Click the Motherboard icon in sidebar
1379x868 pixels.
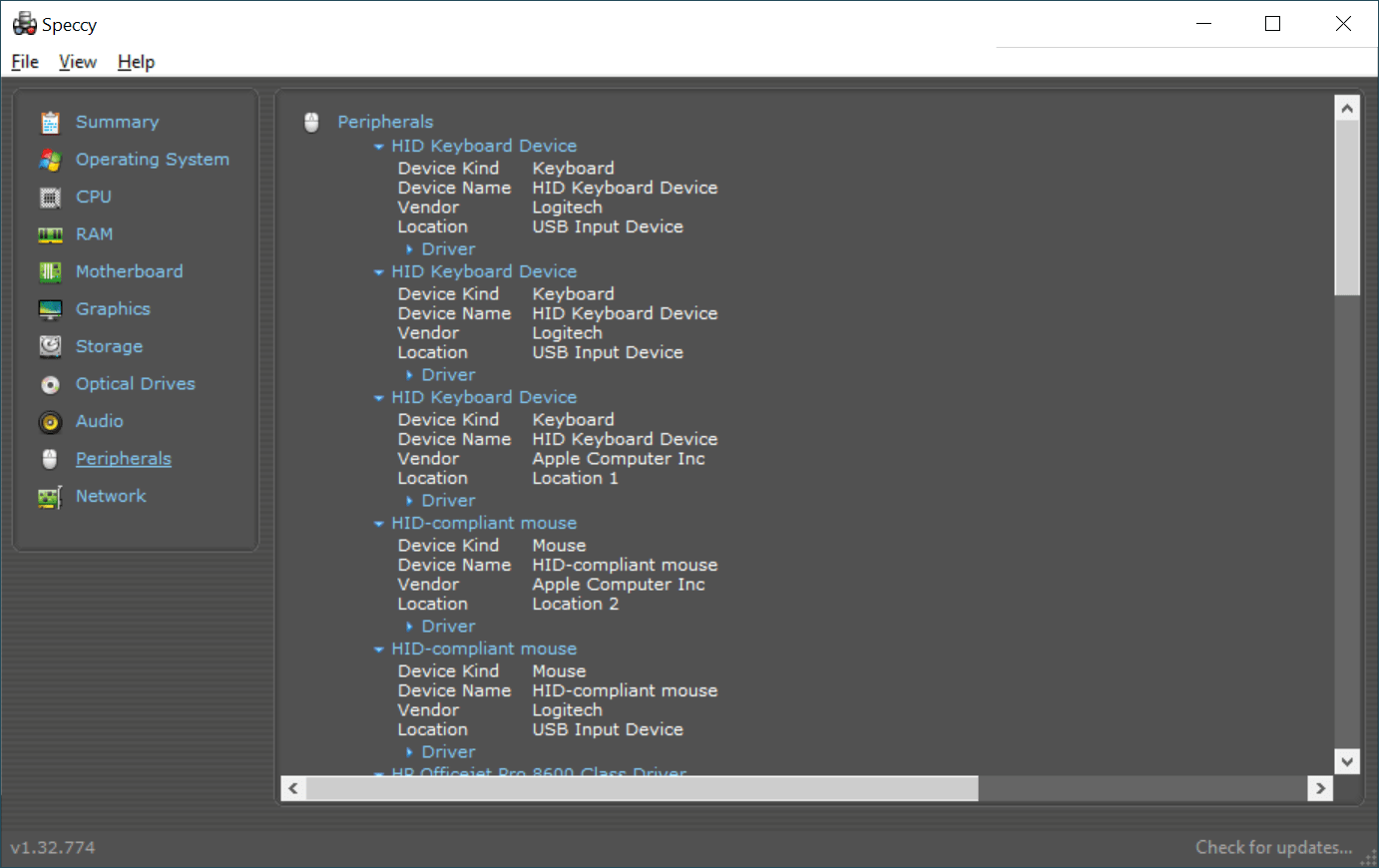tap(50, 271)
